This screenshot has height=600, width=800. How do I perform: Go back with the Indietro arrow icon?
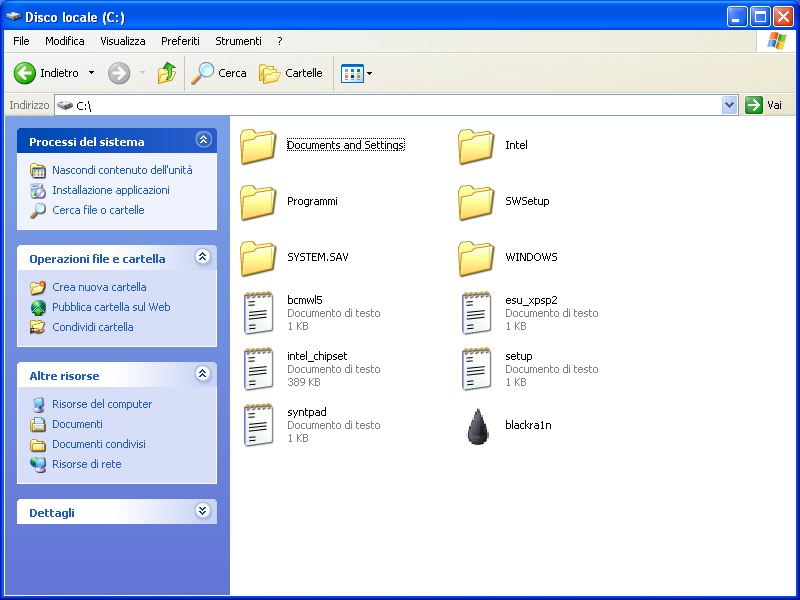[x=24, y=73]
